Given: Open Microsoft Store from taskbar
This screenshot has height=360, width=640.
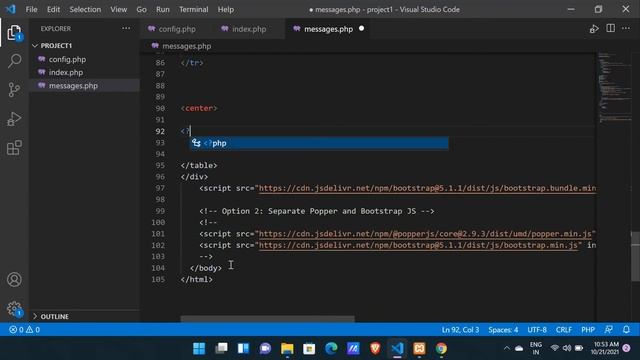Looking at the screenshot, I should (309, 349).
